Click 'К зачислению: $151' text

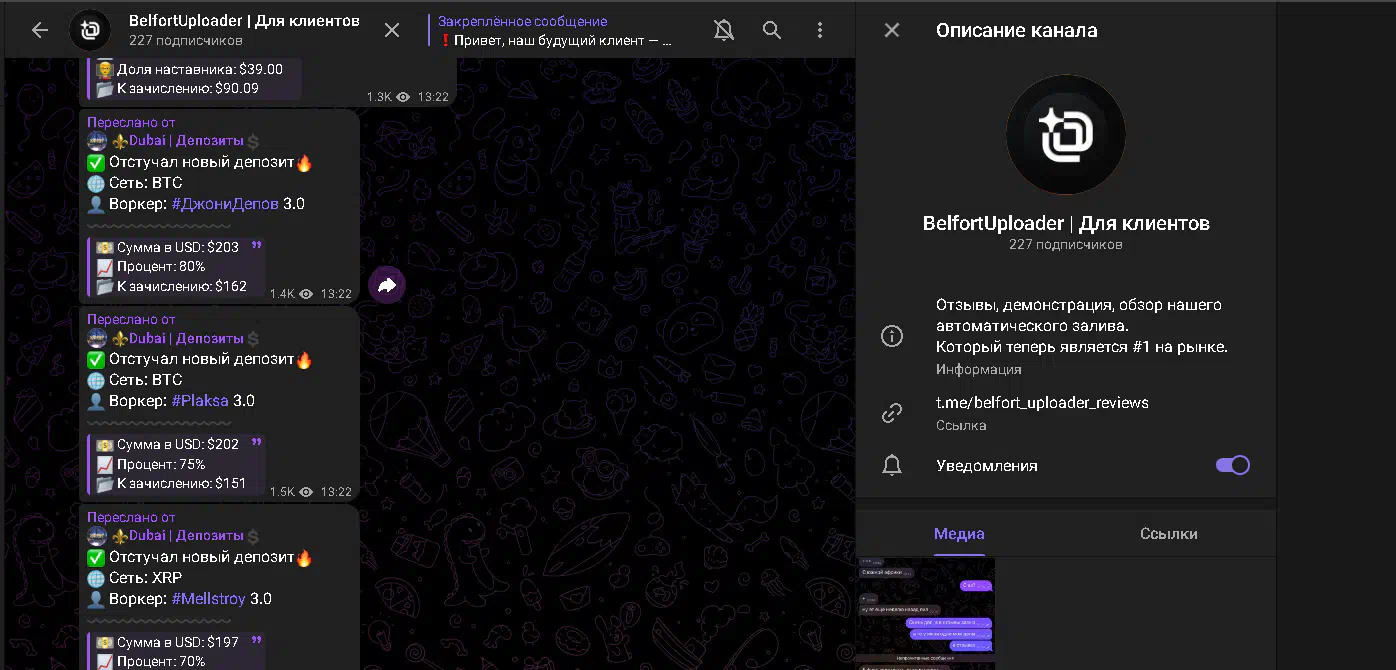[x=182, y=483]
